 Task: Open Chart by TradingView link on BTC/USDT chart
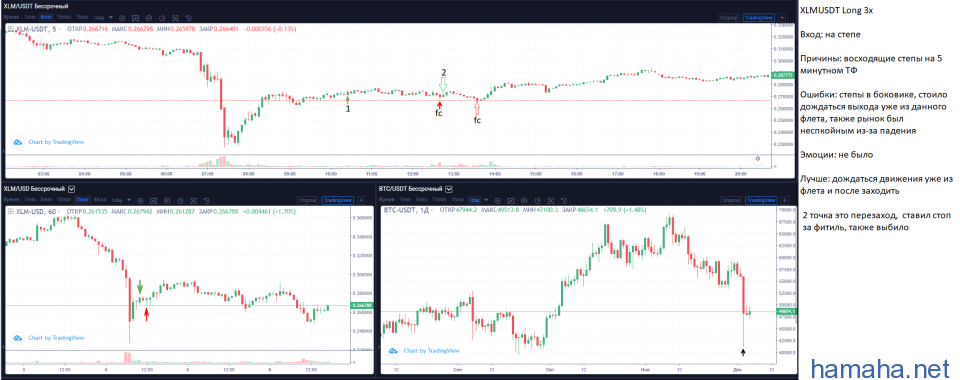[424, 351]
